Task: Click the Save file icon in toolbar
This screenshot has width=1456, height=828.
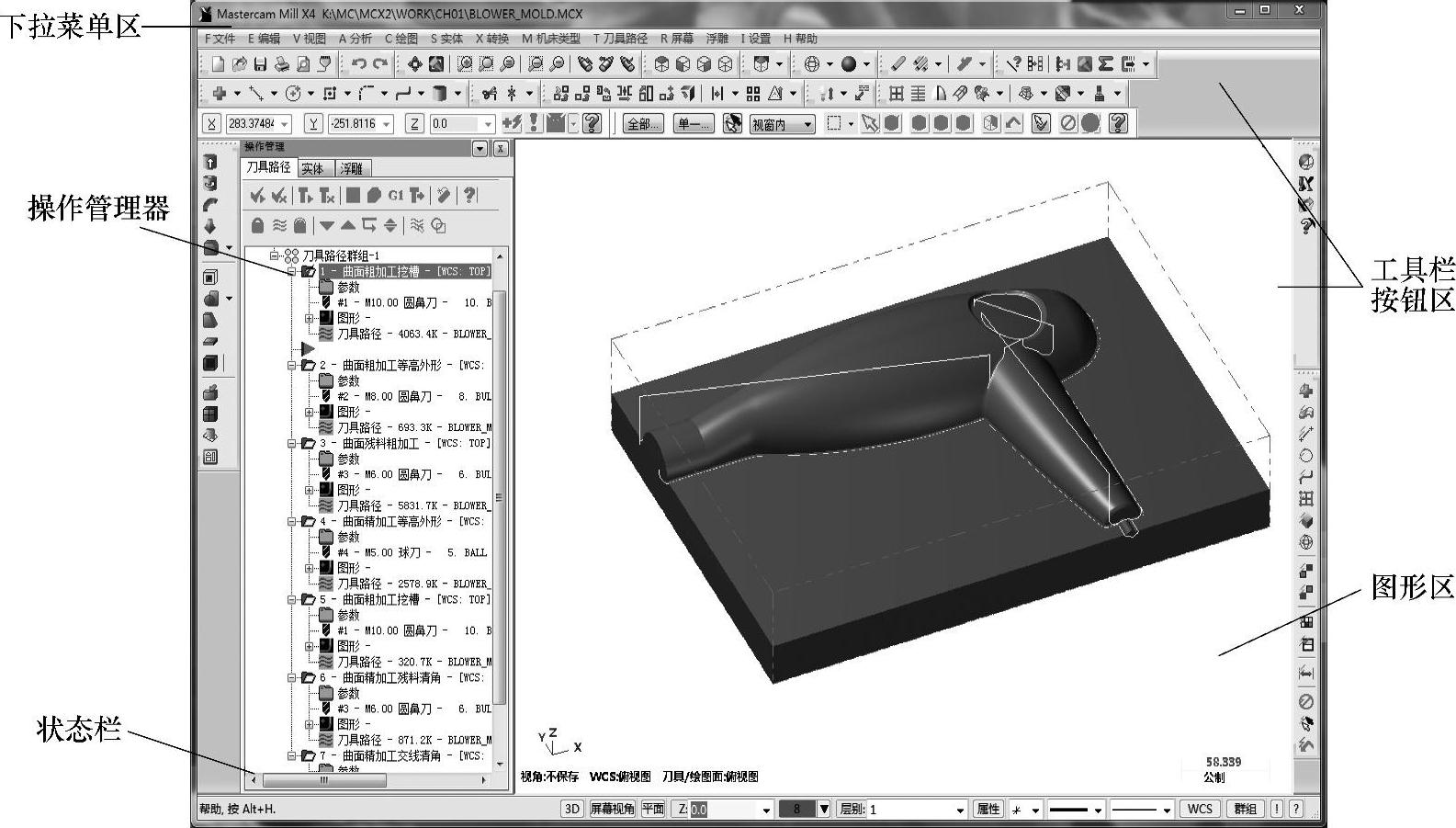Action: 261,64
